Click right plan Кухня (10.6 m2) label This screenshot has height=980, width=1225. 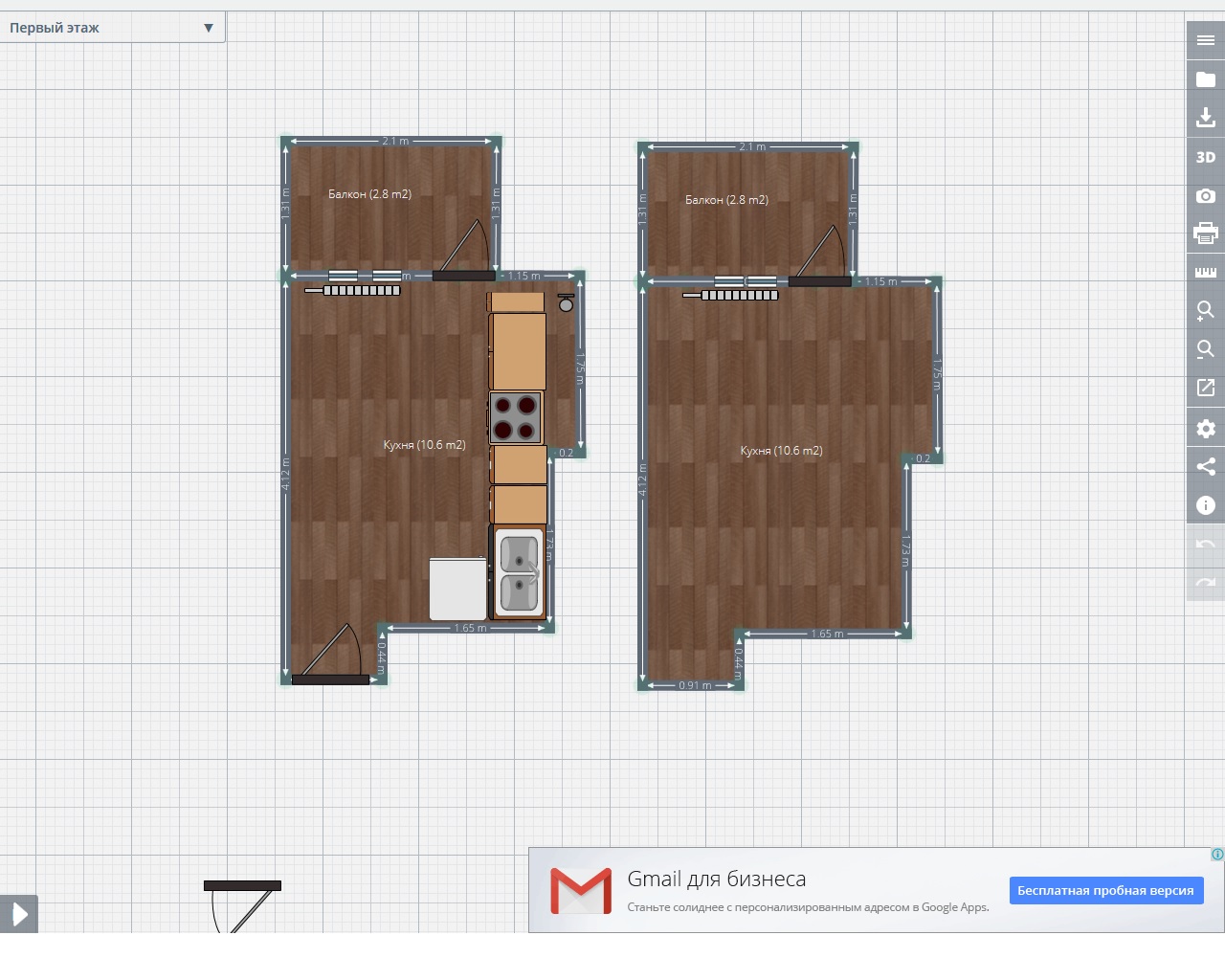[782, 451]
